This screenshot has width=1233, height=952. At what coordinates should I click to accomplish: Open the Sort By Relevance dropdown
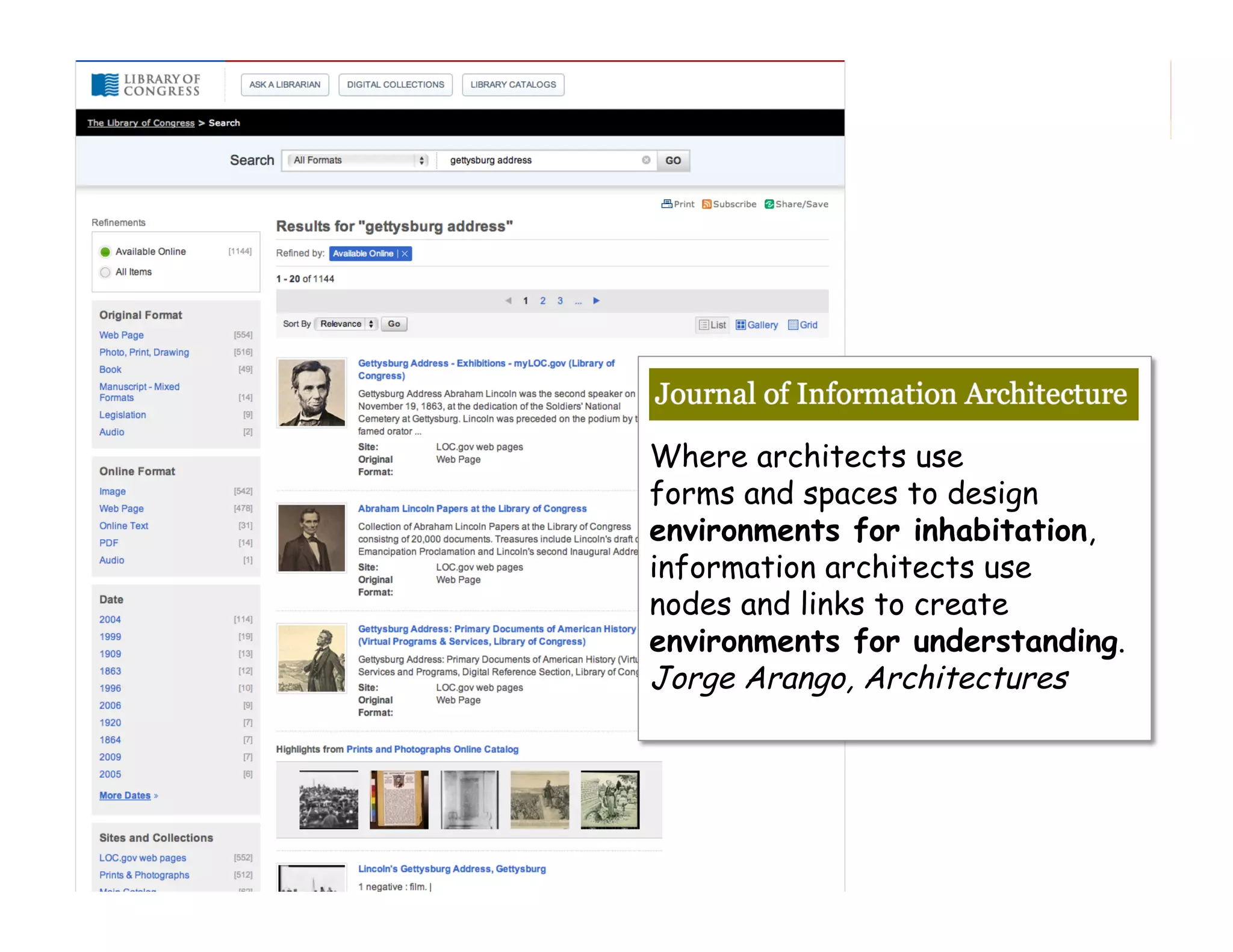(346, 324)
